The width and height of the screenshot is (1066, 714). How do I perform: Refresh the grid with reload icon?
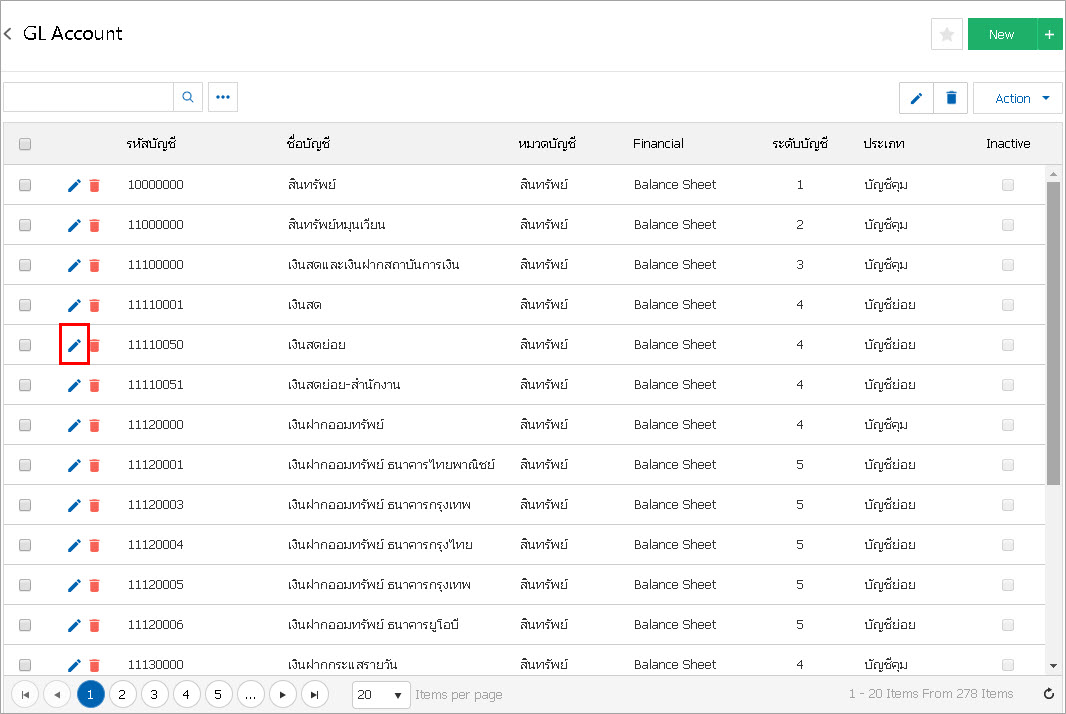click(x=1048, y=694)
